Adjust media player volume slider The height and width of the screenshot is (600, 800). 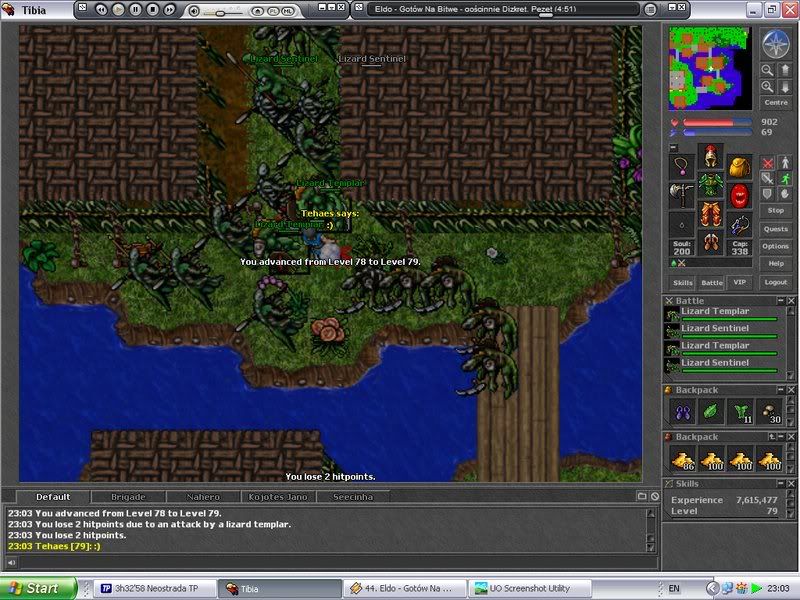point(220,13)
